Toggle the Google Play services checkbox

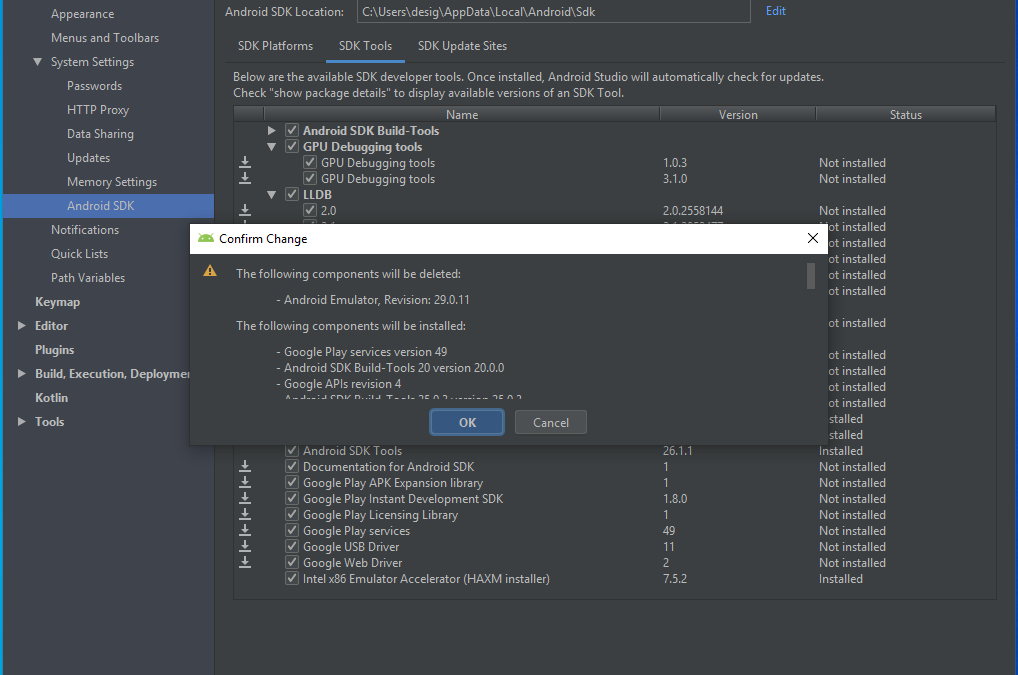pyautogui.click(x=292, y=530)
